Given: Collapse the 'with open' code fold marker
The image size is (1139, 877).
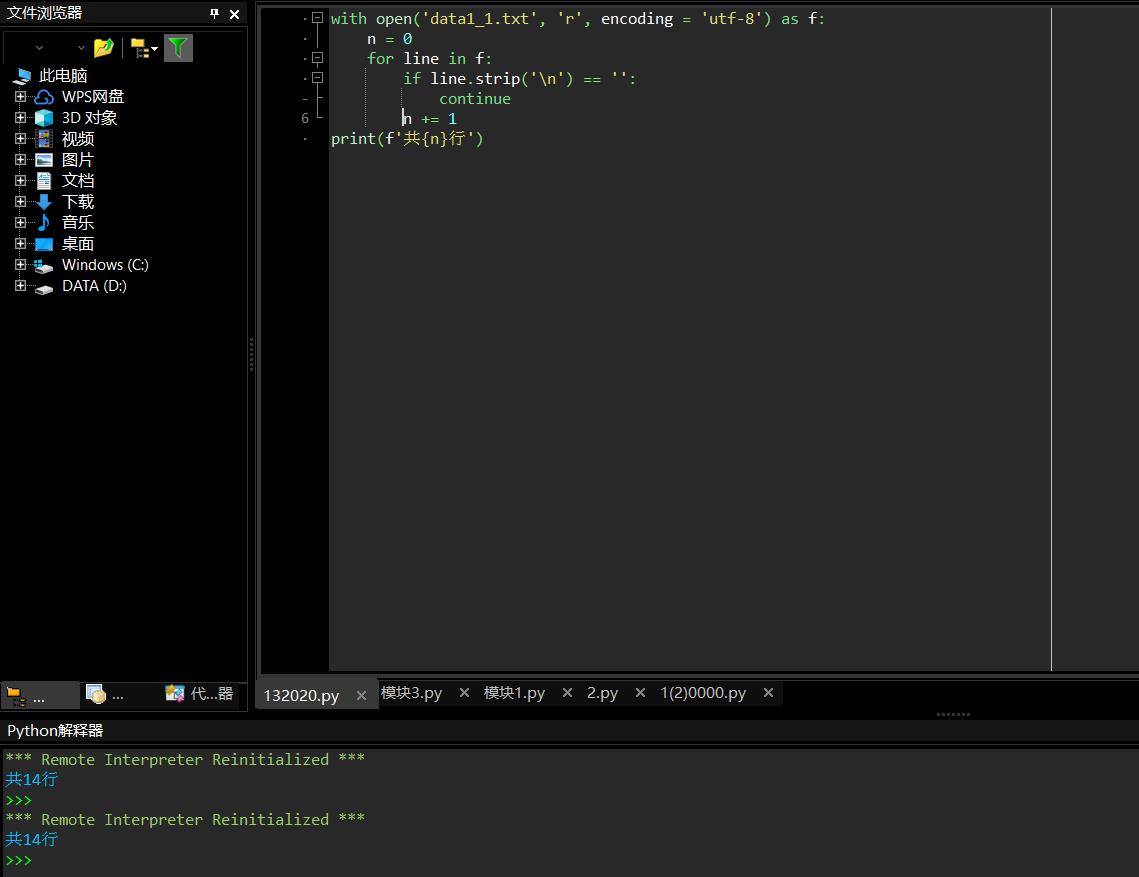Looking at the screenshot, I should 317,18.
